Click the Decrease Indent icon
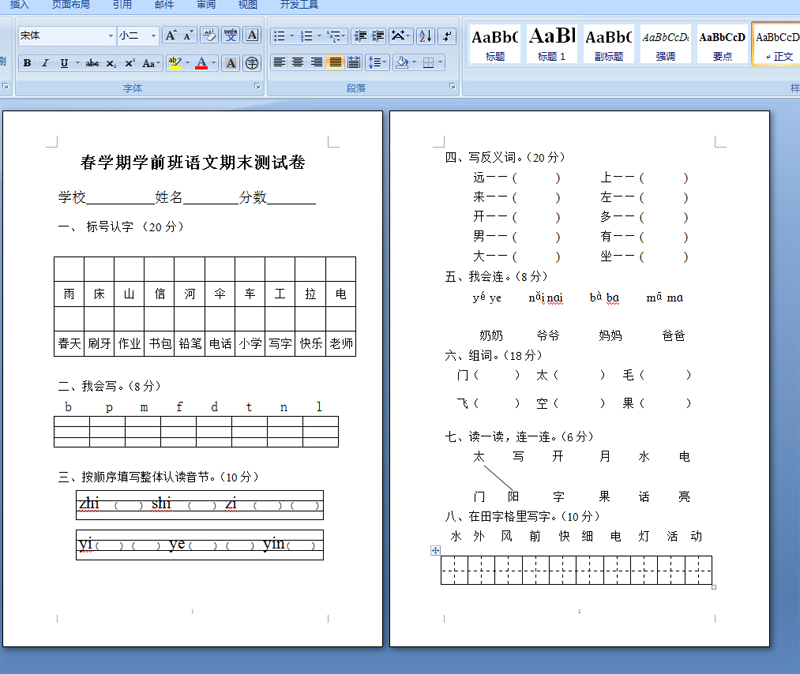 [361, 36]
